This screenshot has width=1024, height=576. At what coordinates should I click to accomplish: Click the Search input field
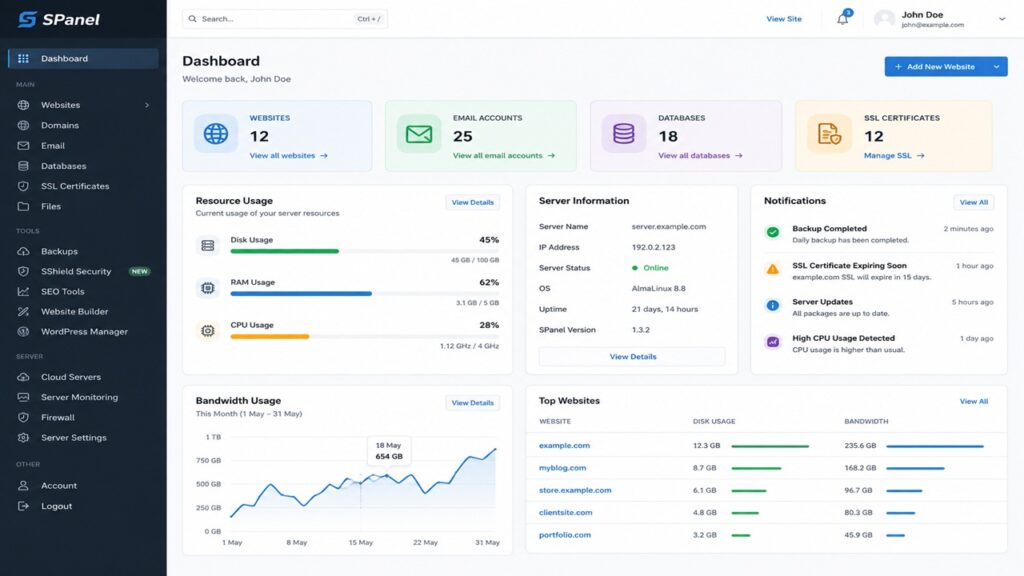click(x=285, y=19)
